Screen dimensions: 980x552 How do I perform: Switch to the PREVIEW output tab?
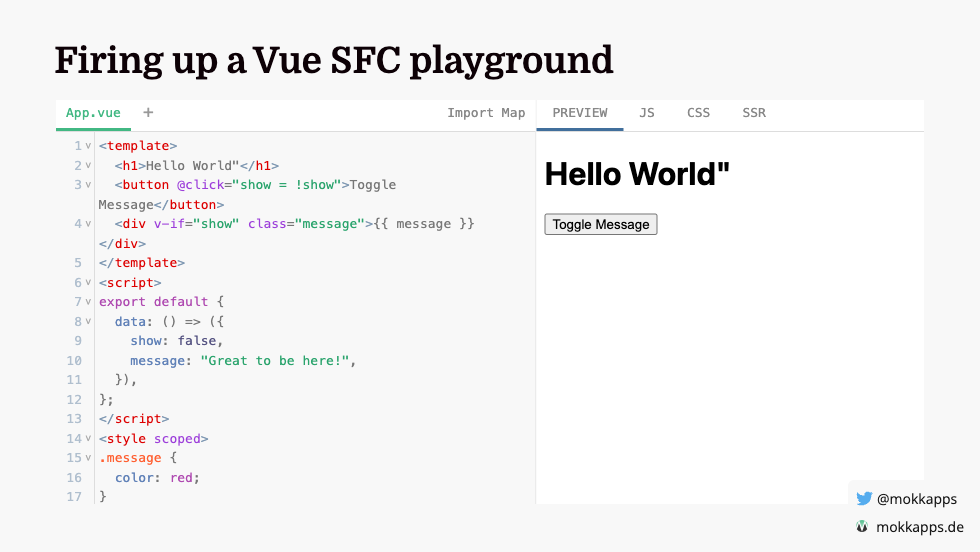click(579, 113)
